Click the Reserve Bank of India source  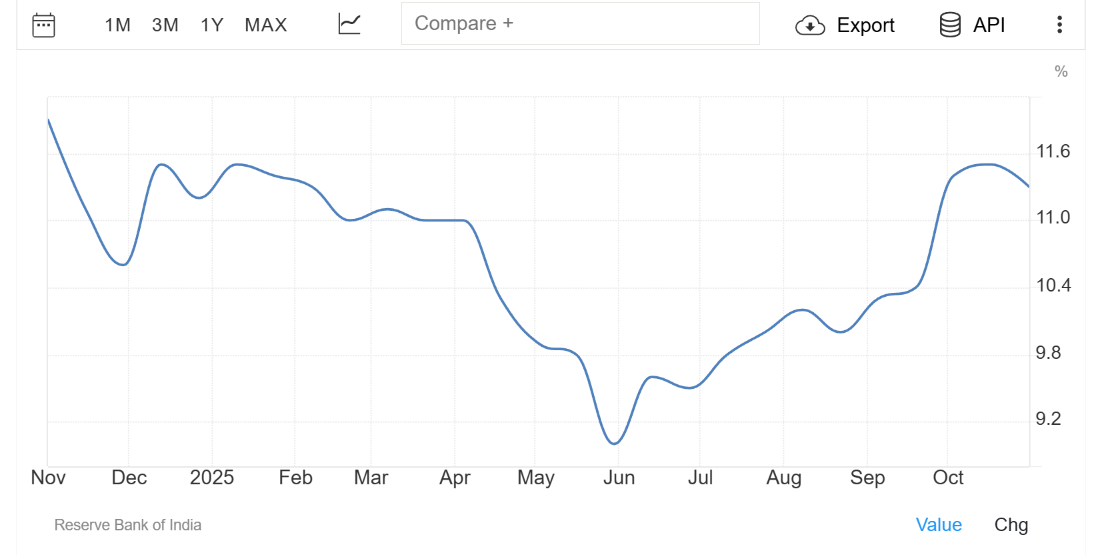(128, 525)
